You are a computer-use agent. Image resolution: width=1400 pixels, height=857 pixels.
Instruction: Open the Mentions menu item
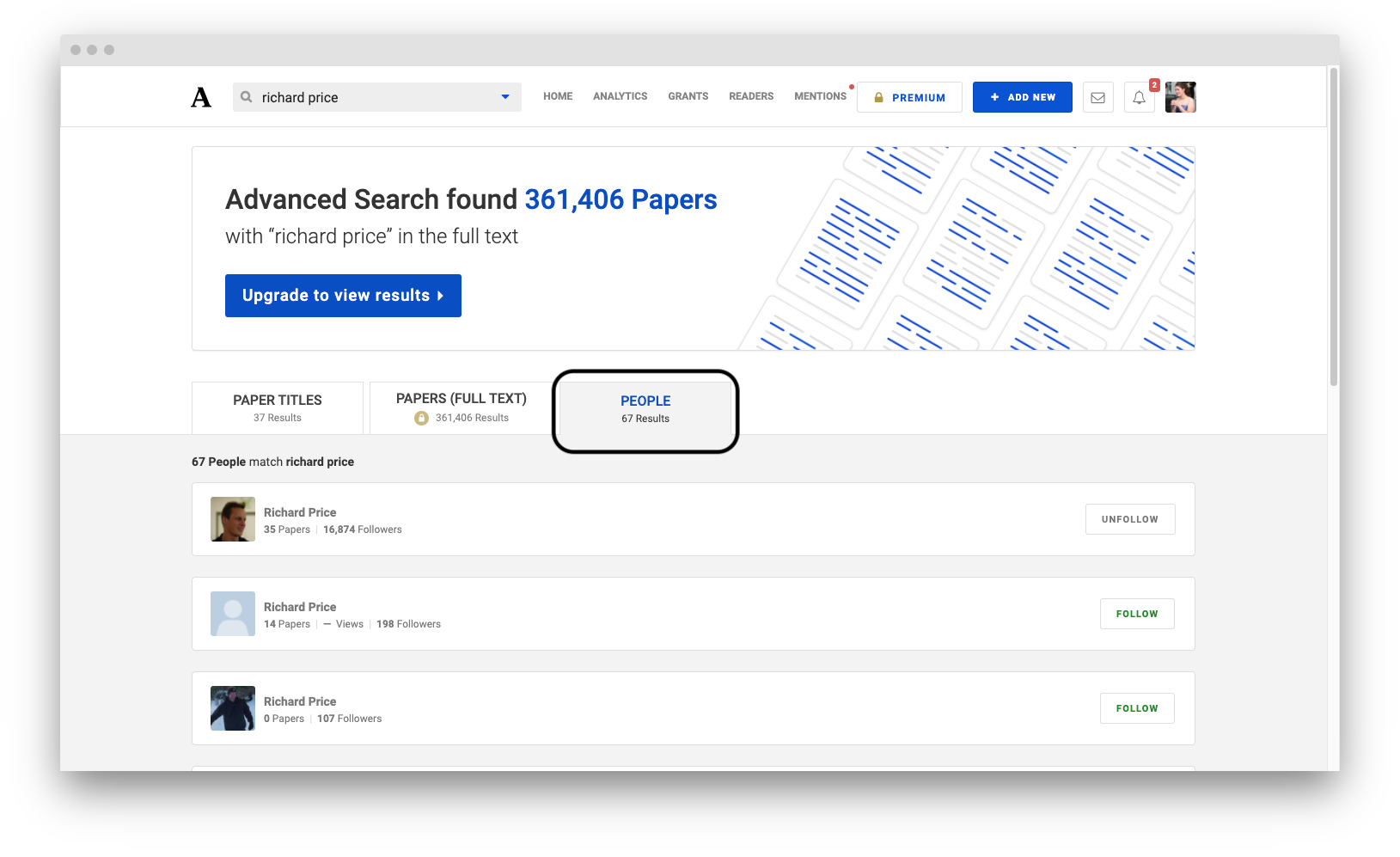pyautogui.click(x=821, y=96)
